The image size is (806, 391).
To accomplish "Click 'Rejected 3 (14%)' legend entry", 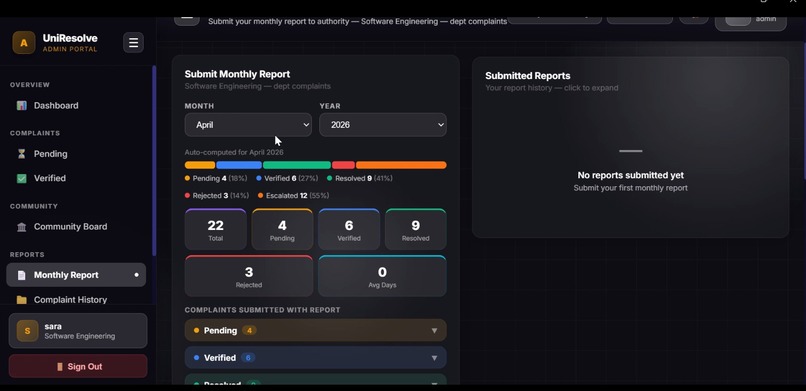I will click(x=217, y=195).
